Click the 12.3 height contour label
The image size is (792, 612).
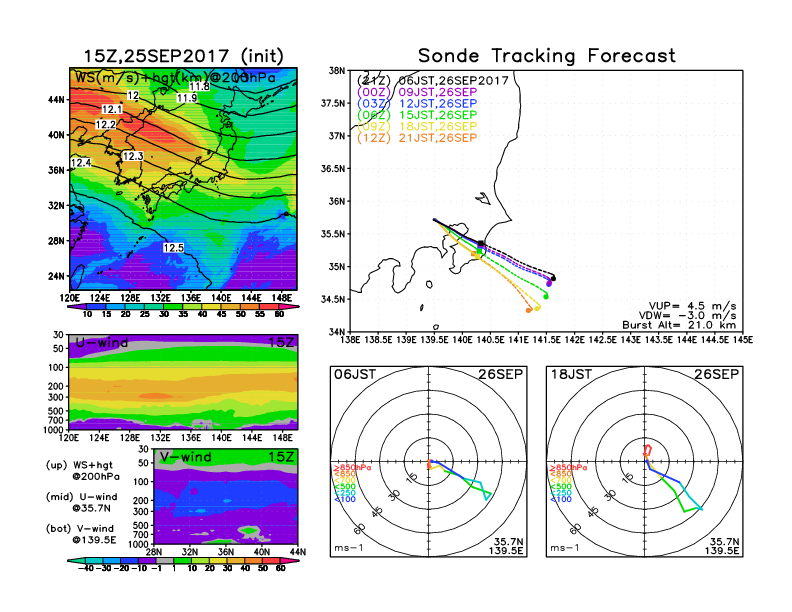[133, 156]
